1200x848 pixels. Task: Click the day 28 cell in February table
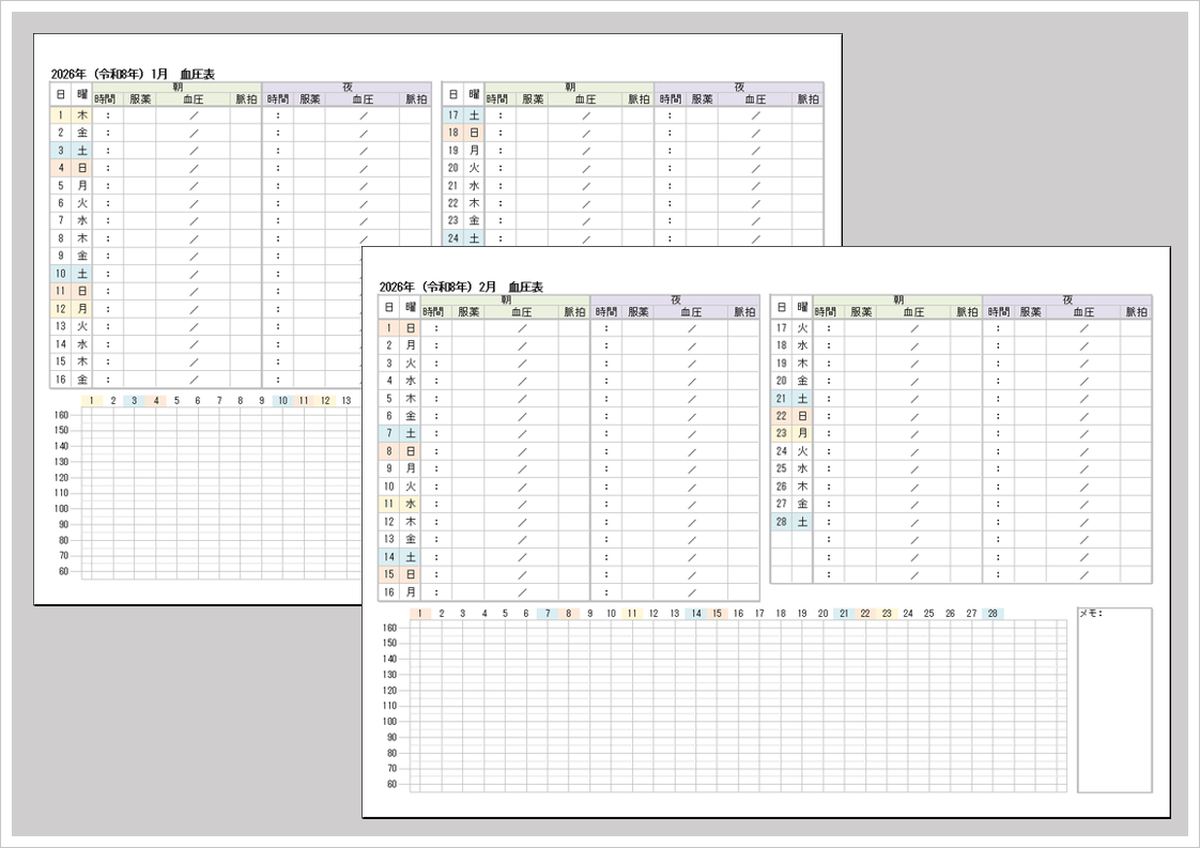tap(781, 522)
